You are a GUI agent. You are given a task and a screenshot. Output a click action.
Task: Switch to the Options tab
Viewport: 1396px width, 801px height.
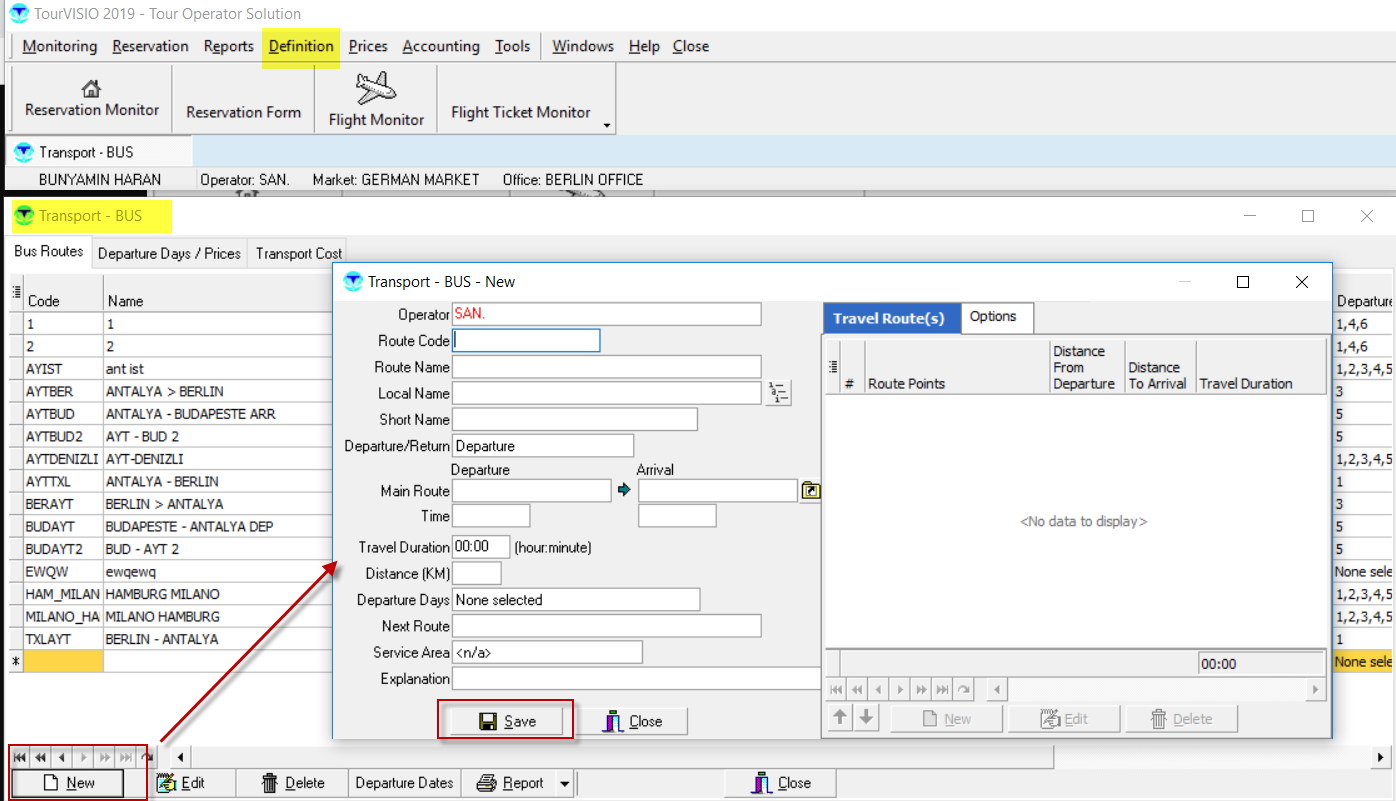pos(992,317)
